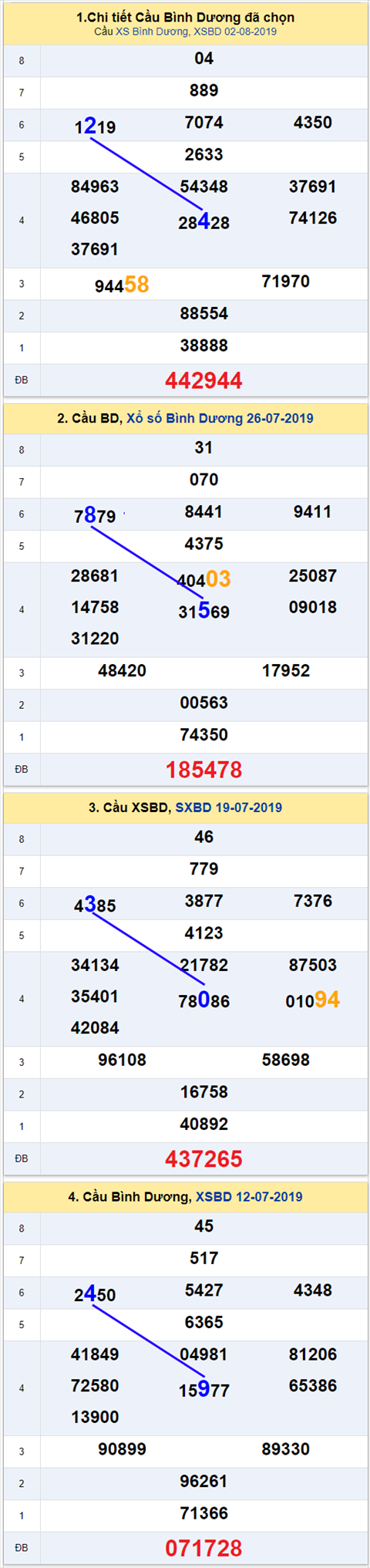The image size is (370, 1568).
Task: Click the number 17952
Action: pyautogui.click(x=285, y=671)
